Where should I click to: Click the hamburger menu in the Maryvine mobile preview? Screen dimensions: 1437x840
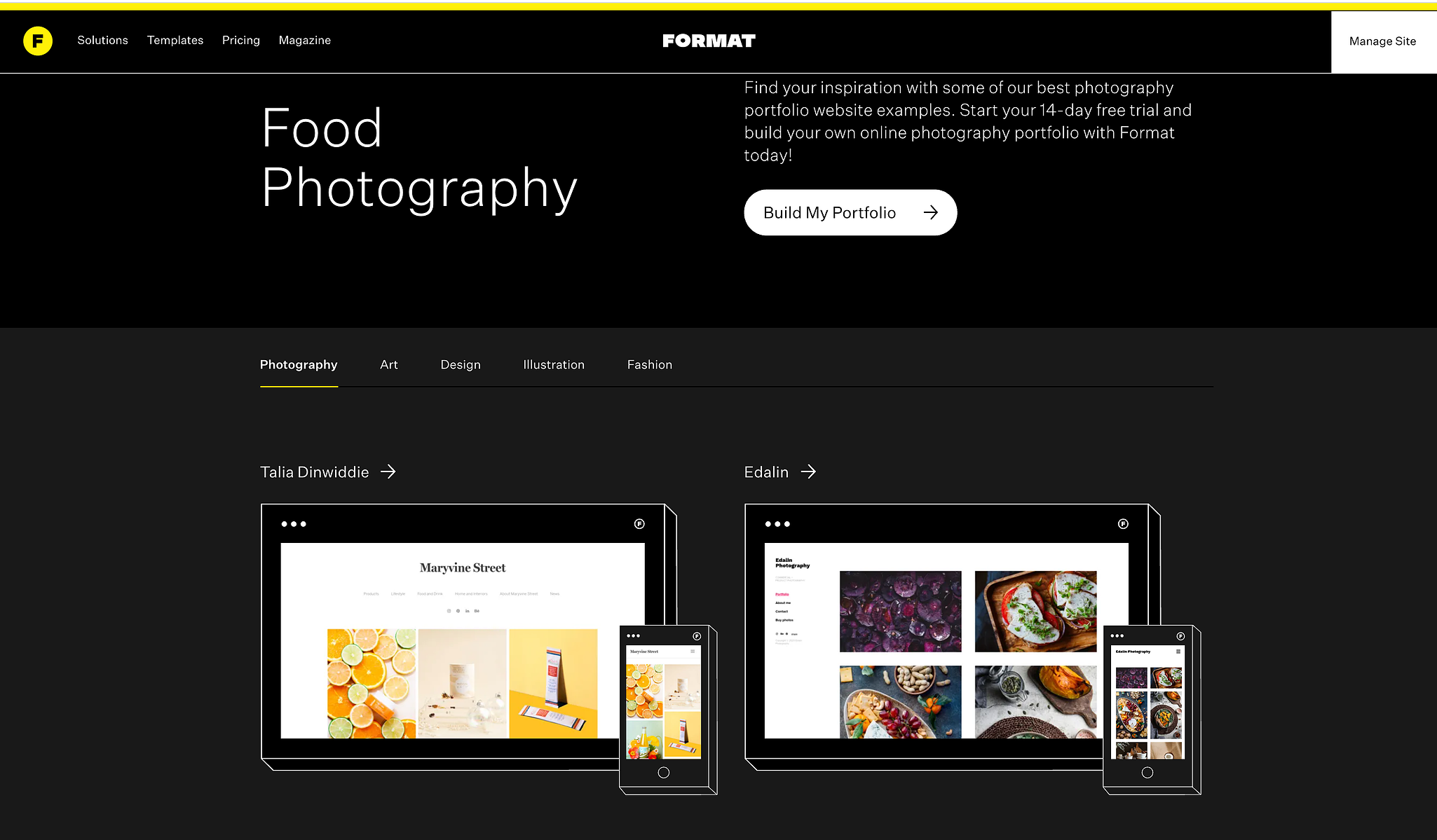(x=693, y=652)
